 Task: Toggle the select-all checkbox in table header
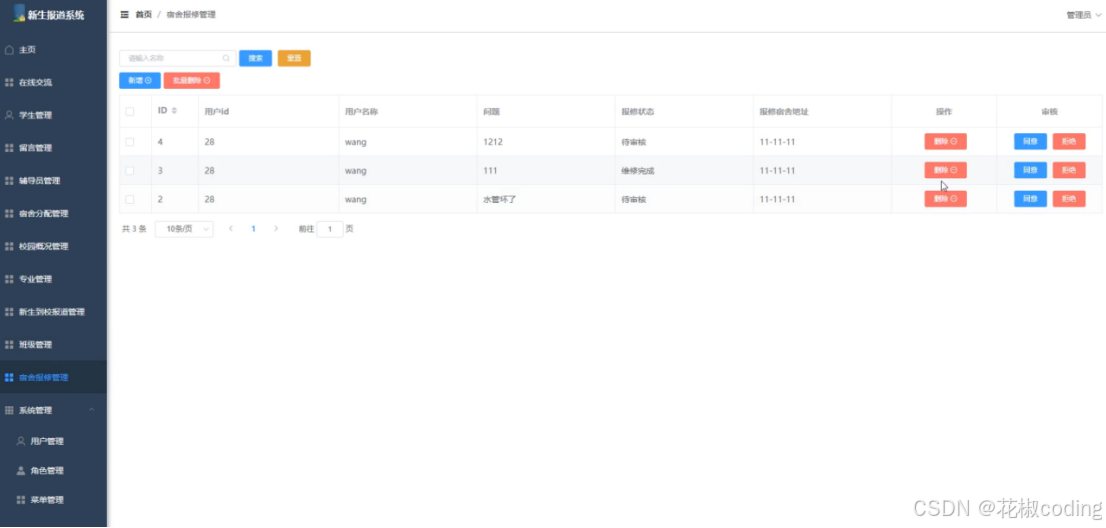pos(130,111)
